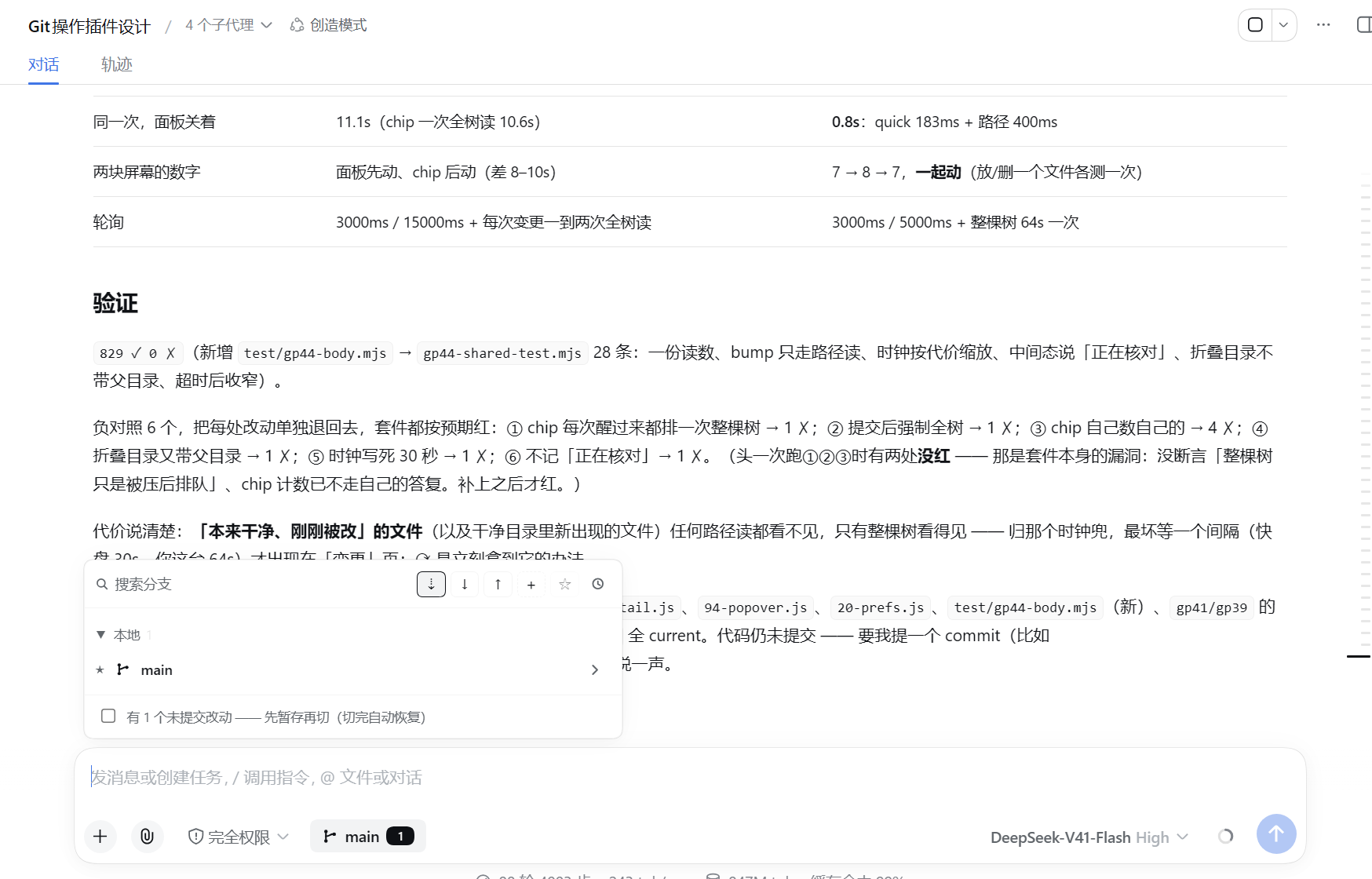Click the rounded square layout icon
This screenshot has width=1372, height=879.
1255,24
